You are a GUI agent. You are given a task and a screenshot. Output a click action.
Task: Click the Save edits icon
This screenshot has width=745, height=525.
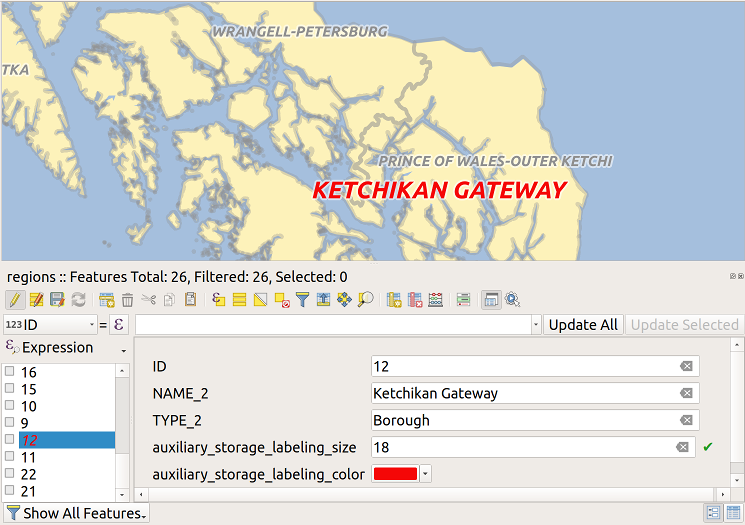(57, 299)
